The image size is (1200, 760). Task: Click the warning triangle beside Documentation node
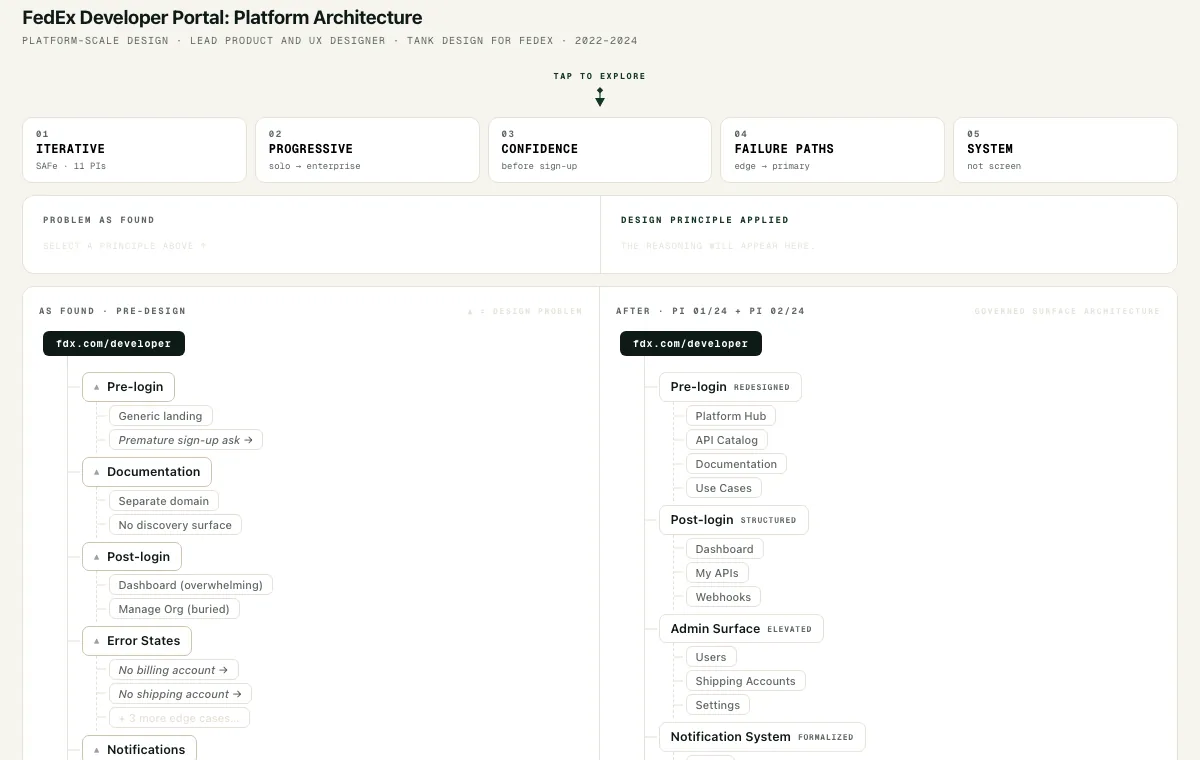(x=97, y=472)
